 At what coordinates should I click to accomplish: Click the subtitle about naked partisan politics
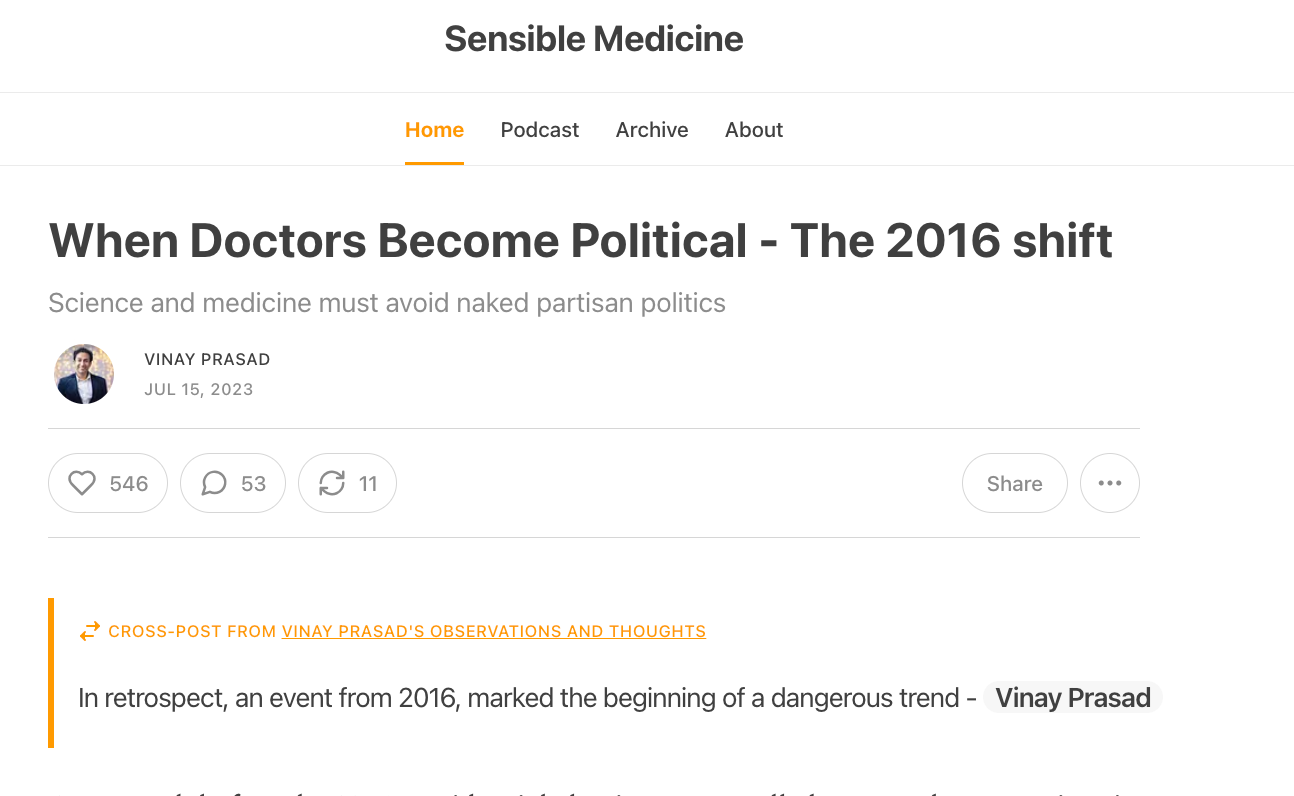coord(387,303)
